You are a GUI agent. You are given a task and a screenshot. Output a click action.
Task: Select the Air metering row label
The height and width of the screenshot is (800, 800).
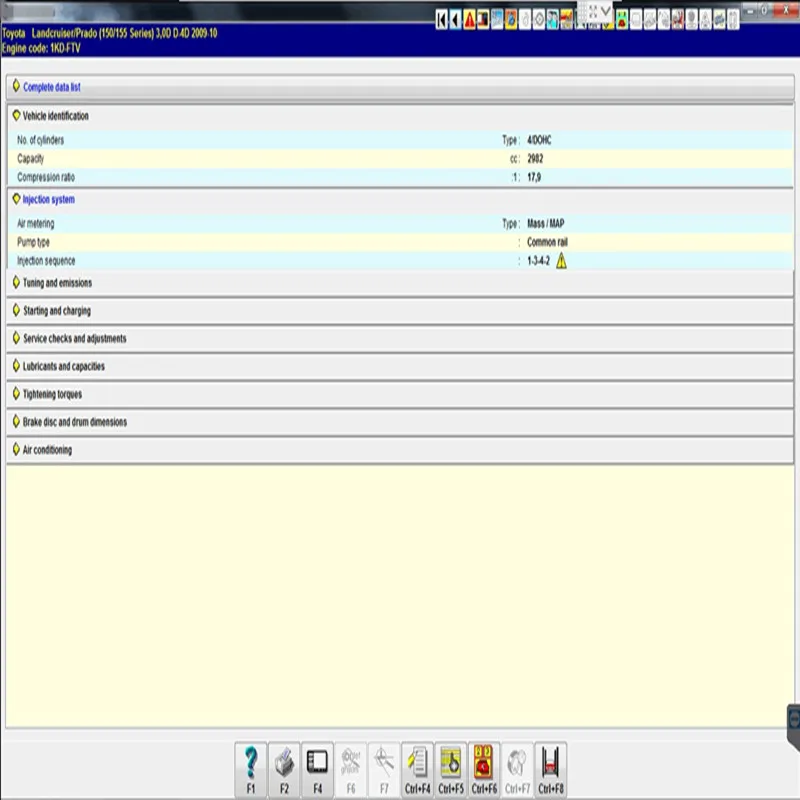click(x=35, y=224)
